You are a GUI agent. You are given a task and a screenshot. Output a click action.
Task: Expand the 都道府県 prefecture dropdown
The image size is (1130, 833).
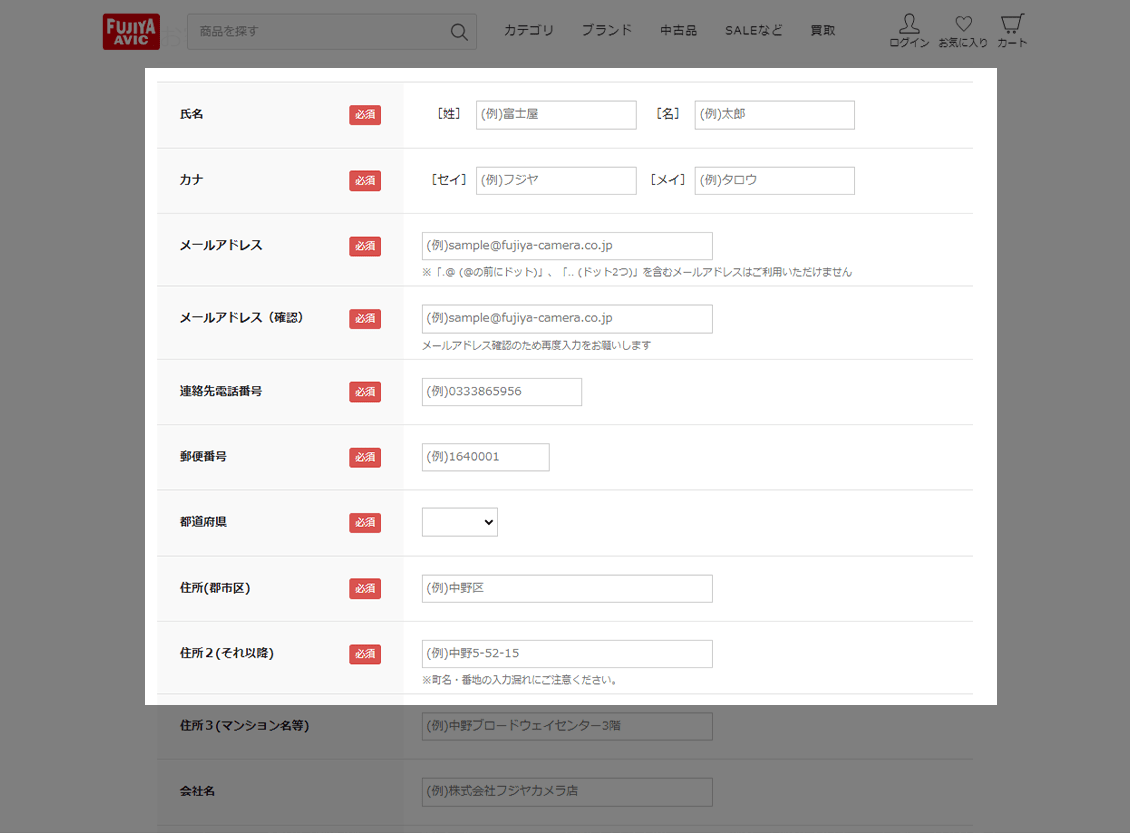(459, 522)
